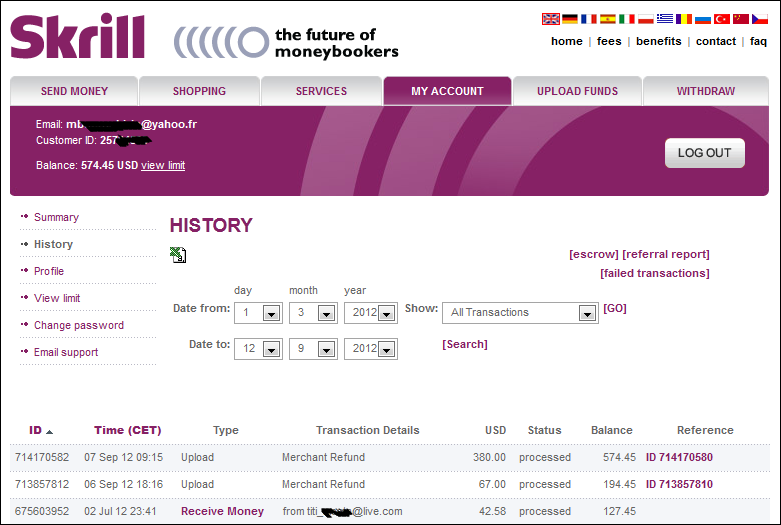This screenshot has width=781, height=525.
Task: Click the [referral report] link
Action: [666, 254]
